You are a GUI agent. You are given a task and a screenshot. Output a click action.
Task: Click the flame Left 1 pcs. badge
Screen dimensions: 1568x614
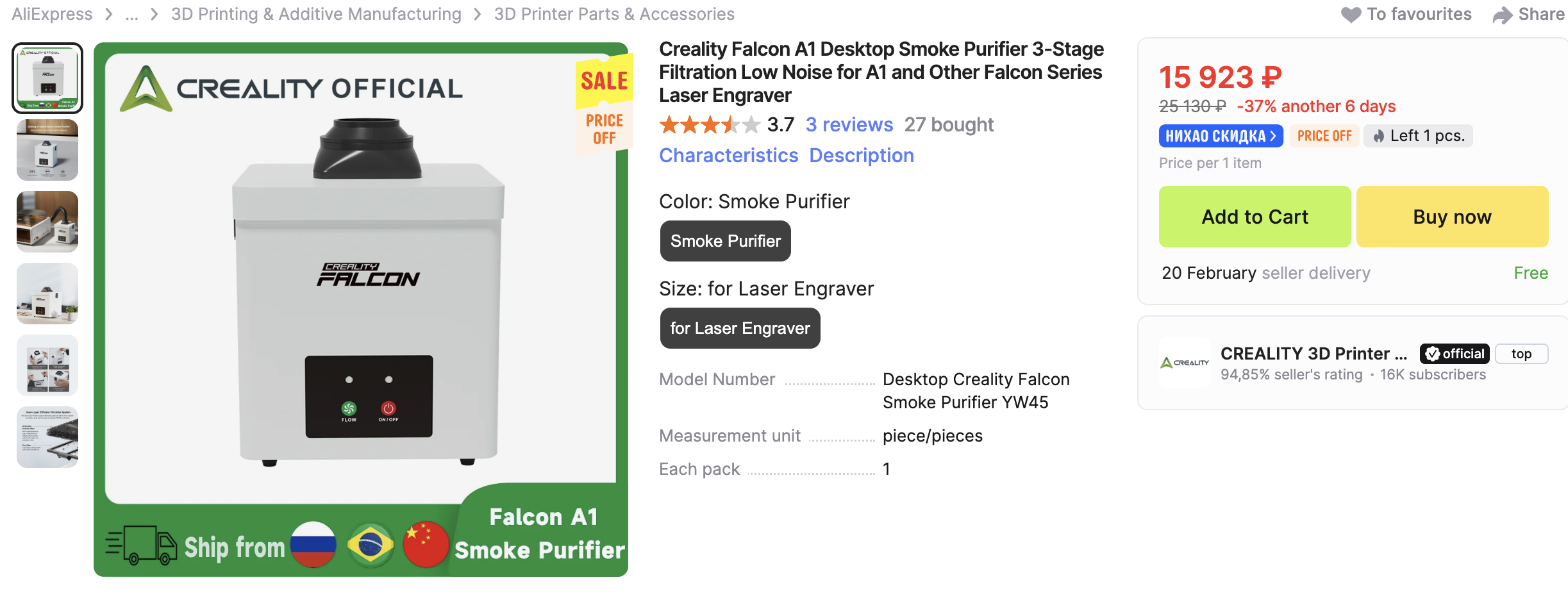pyautogui.click(x=1417, y=136)
